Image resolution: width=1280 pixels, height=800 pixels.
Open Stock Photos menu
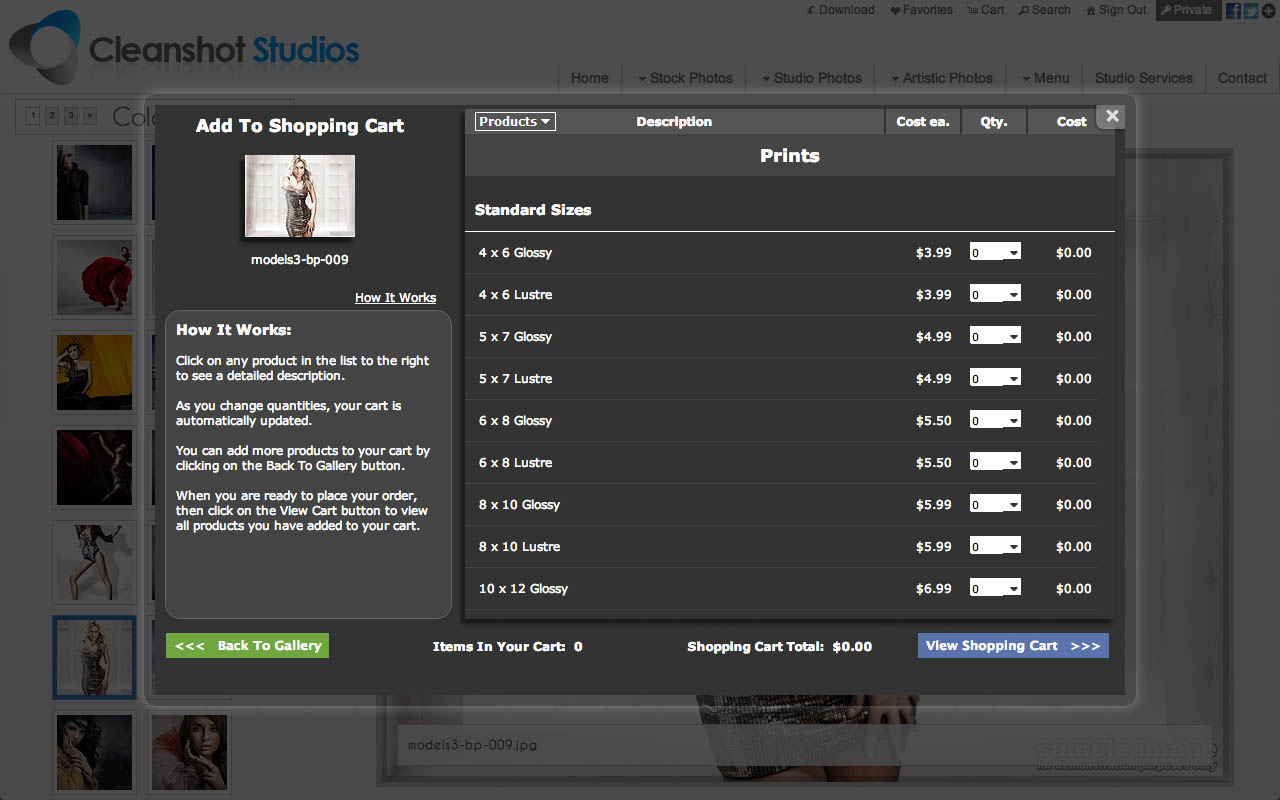coord(684,78)
